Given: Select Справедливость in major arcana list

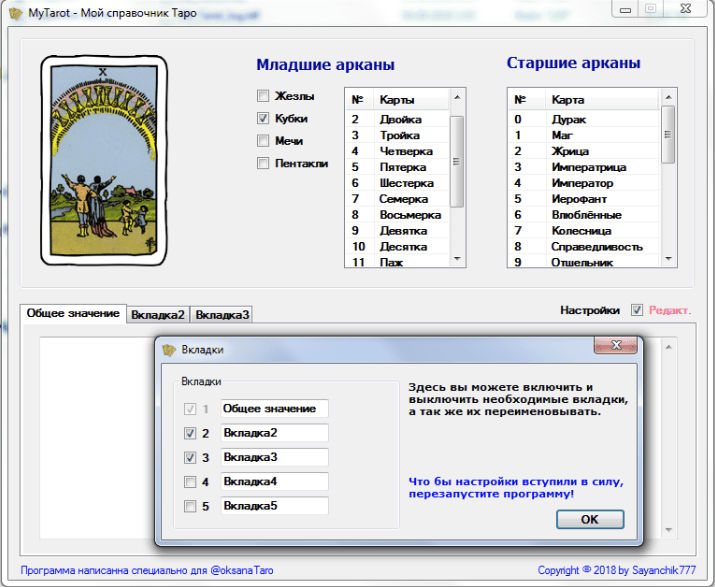Looking at the screenshot, I should pyautogui.click(x=584, y=247).
